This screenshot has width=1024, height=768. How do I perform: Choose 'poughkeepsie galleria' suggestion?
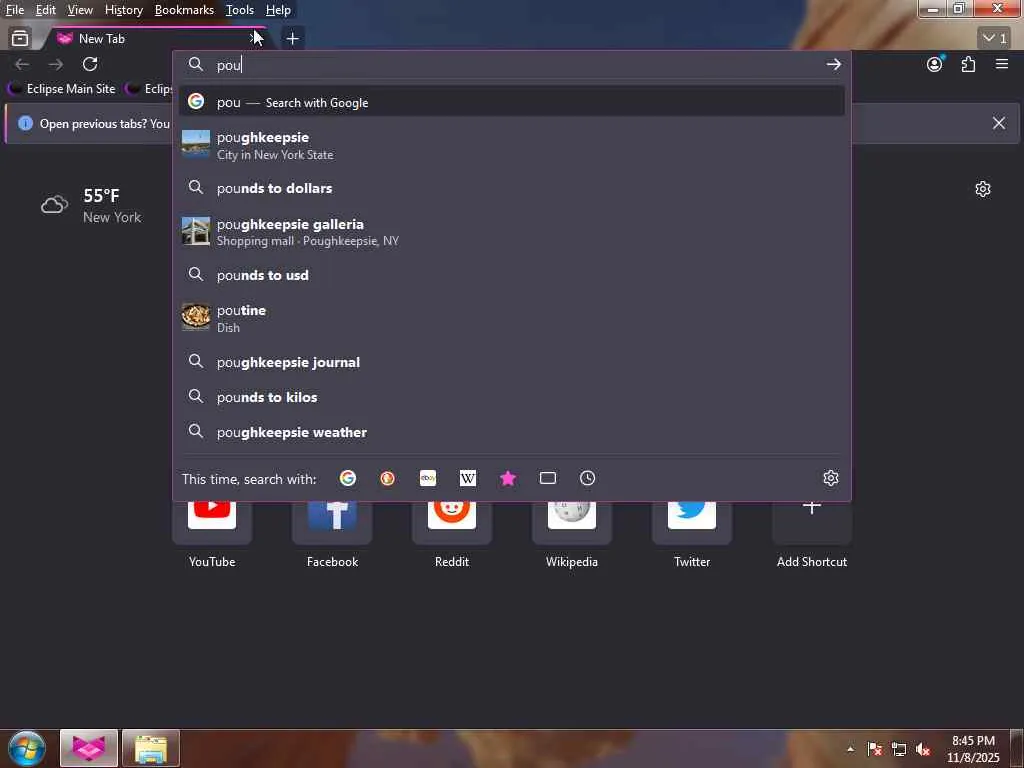(x=511, y=232)
